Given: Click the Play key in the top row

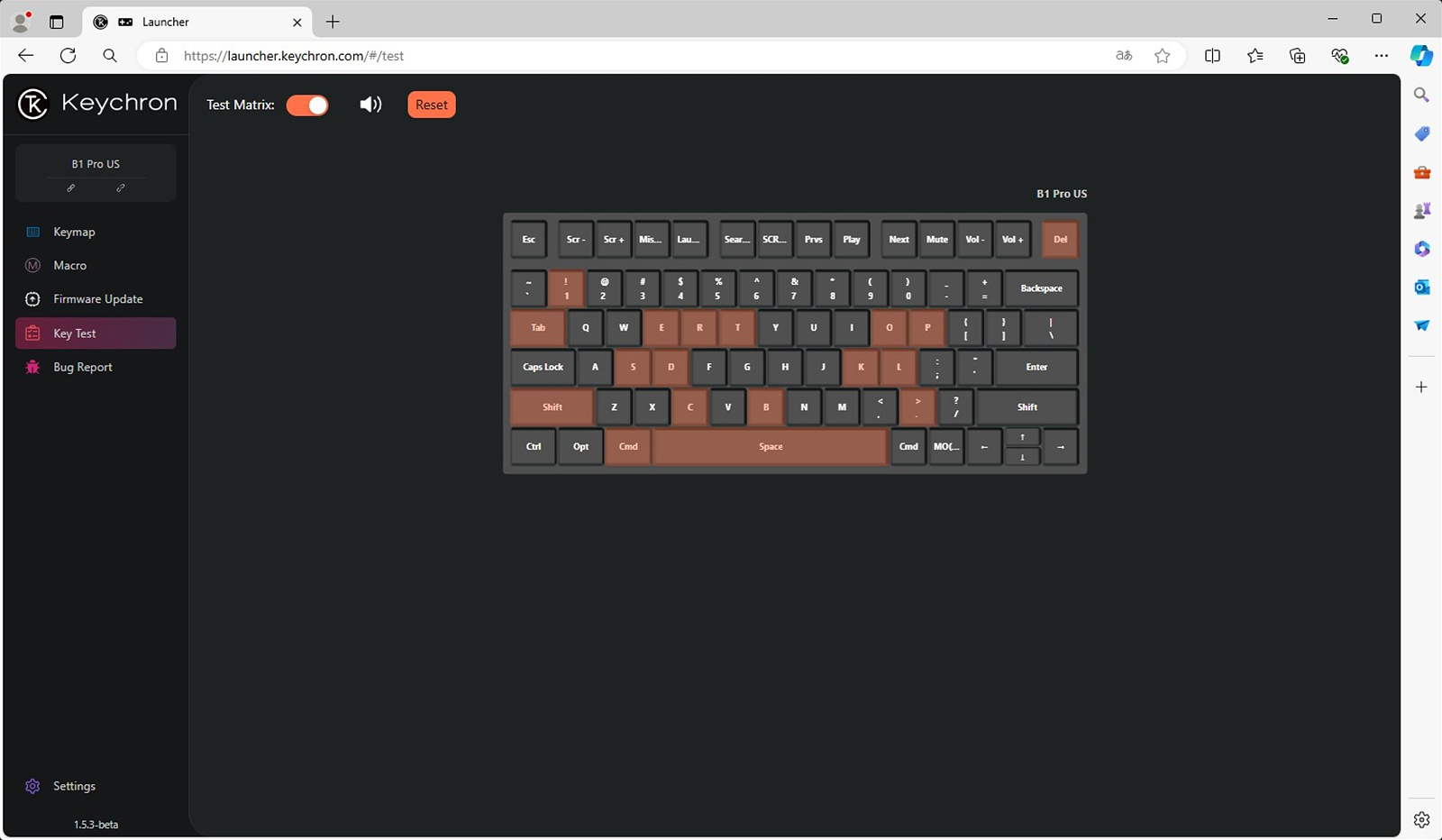Looking at the screenshot, I should (852, 240).
